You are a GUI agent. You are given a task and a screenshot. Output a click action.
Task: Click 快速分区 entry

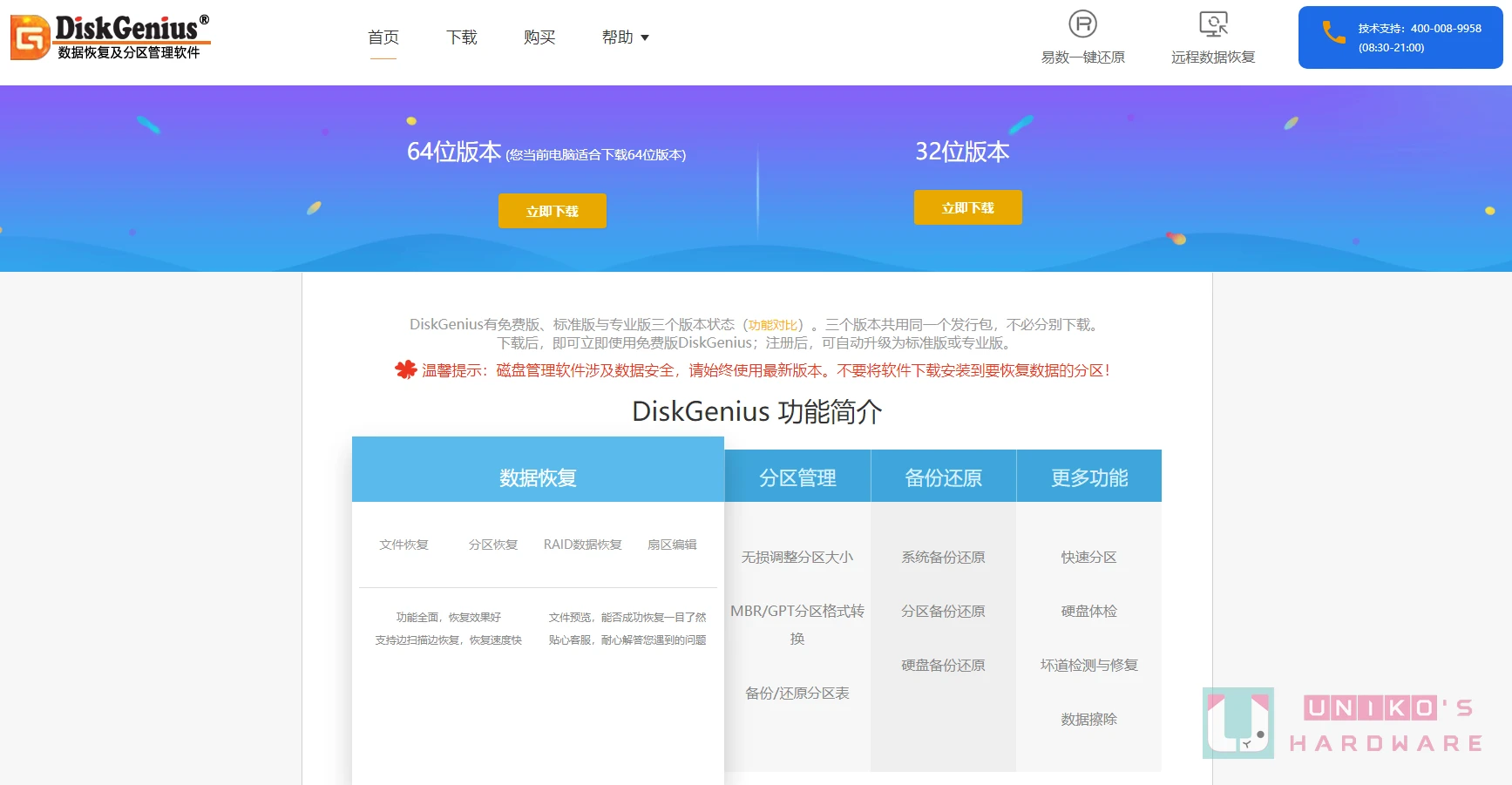pyautogui.click(x=1088, y=557)
